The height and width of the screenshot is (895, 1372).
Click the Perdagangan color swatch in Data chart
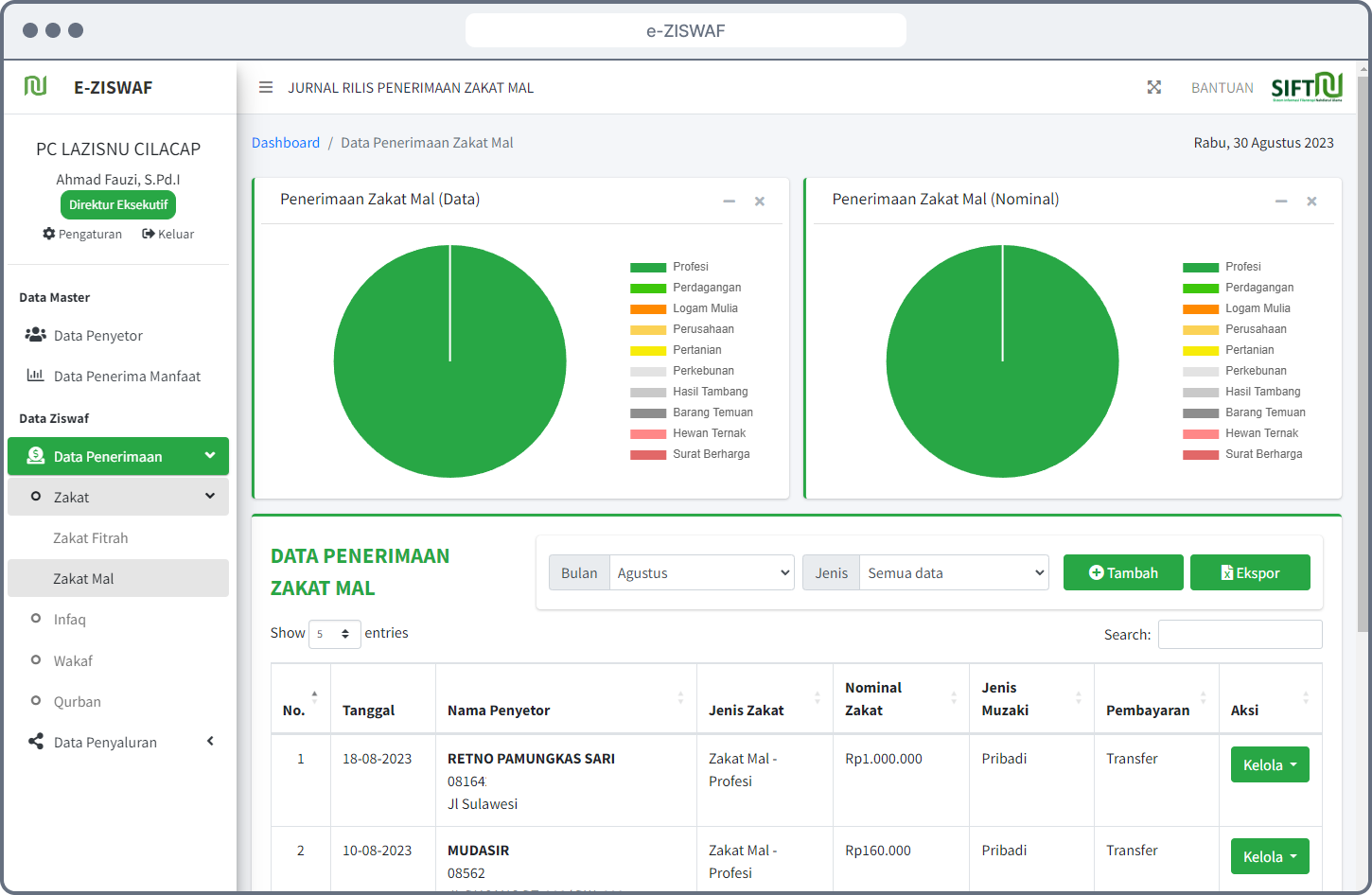pos(648,288)
